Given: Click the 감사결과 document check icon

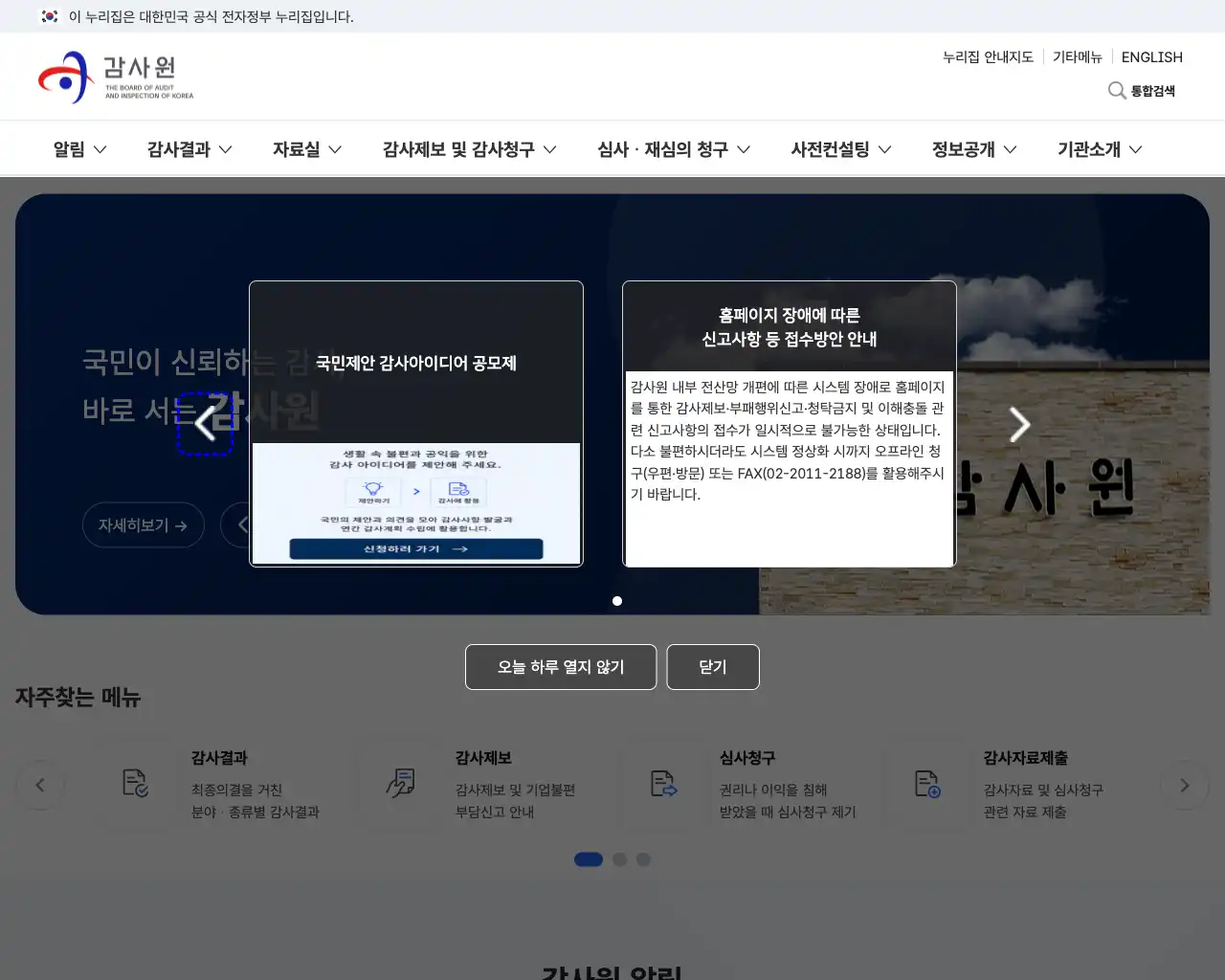Looking at the screenshot, I should pyautogui.click(x=135, y=784).
